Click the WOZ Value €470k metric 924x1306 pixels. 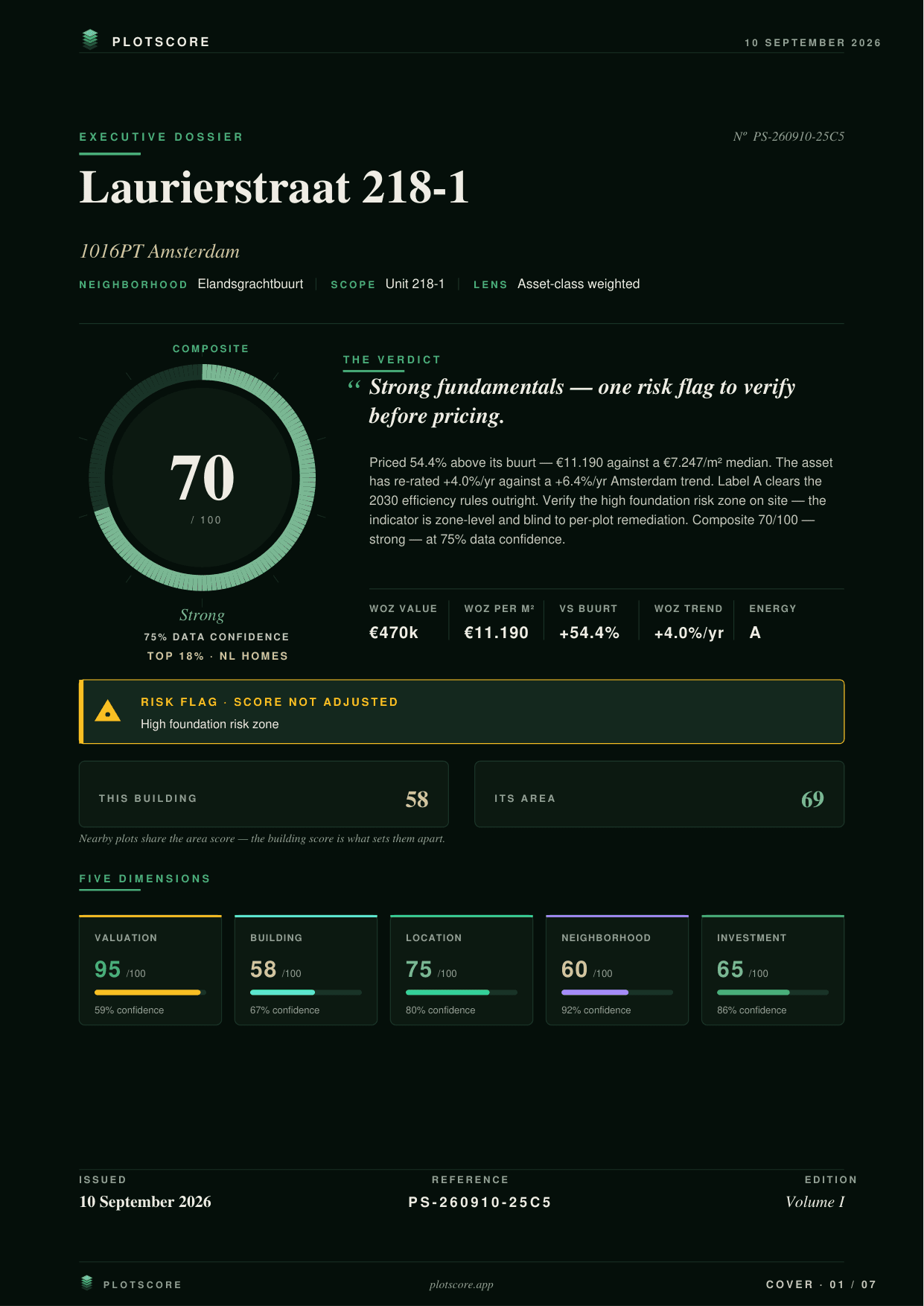click(404, 622)
